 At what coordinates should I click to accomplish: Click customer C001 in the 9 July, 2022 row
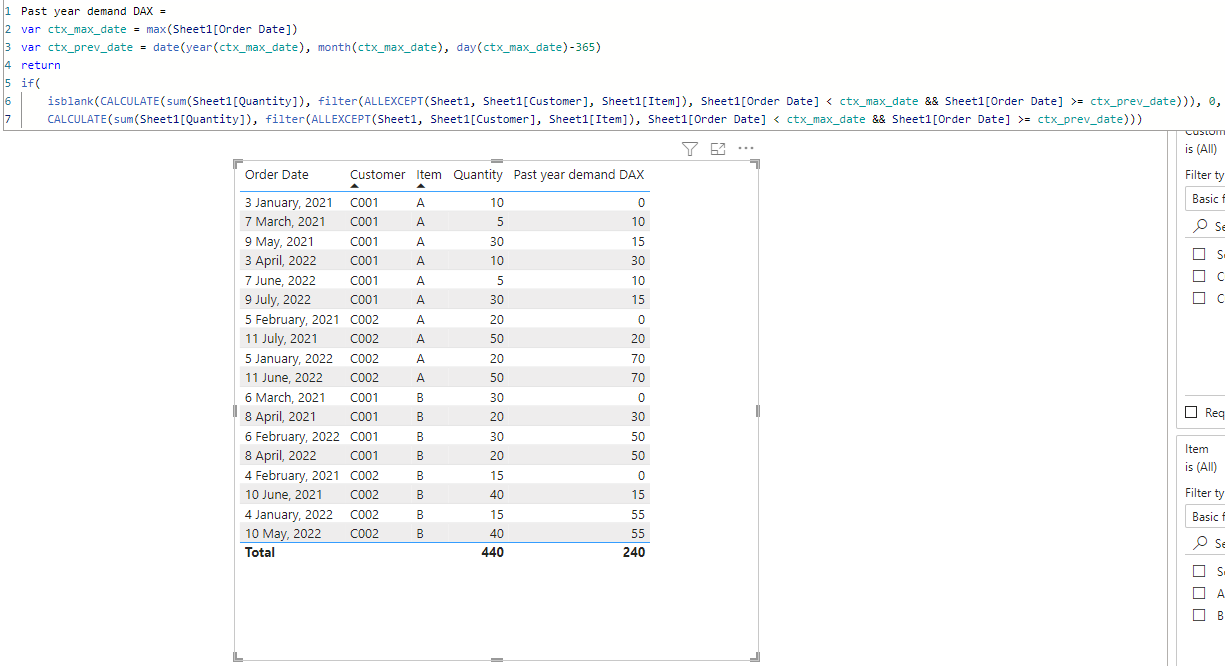[364, 300]
